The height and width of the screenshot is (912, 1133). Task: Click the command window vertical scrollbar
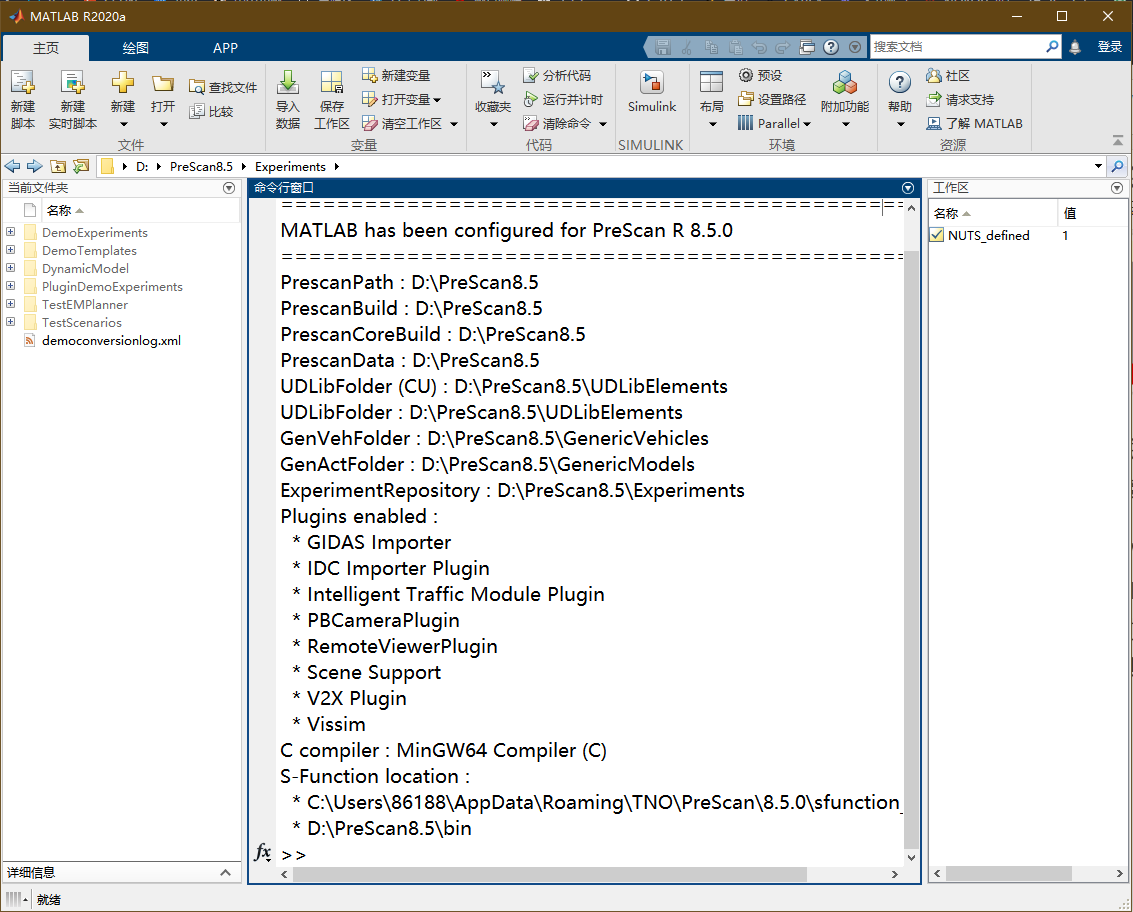coord(911,549)
